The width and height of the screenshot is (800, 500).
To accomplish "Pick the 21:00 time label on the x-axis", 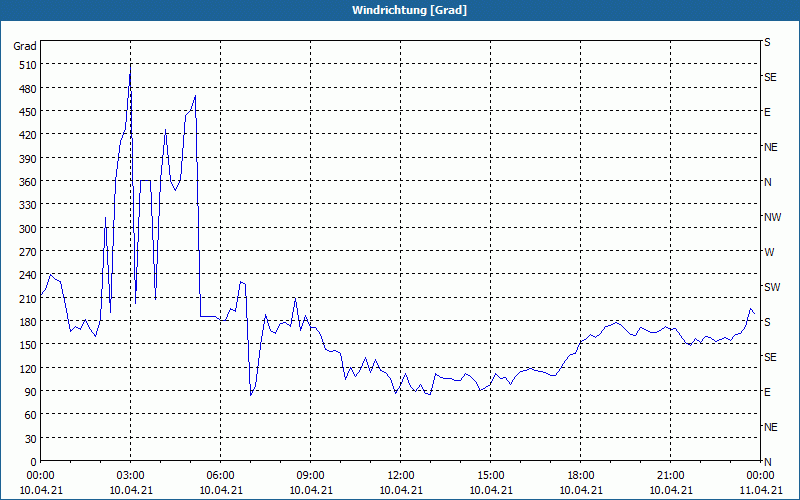I will tap(670, 475).
